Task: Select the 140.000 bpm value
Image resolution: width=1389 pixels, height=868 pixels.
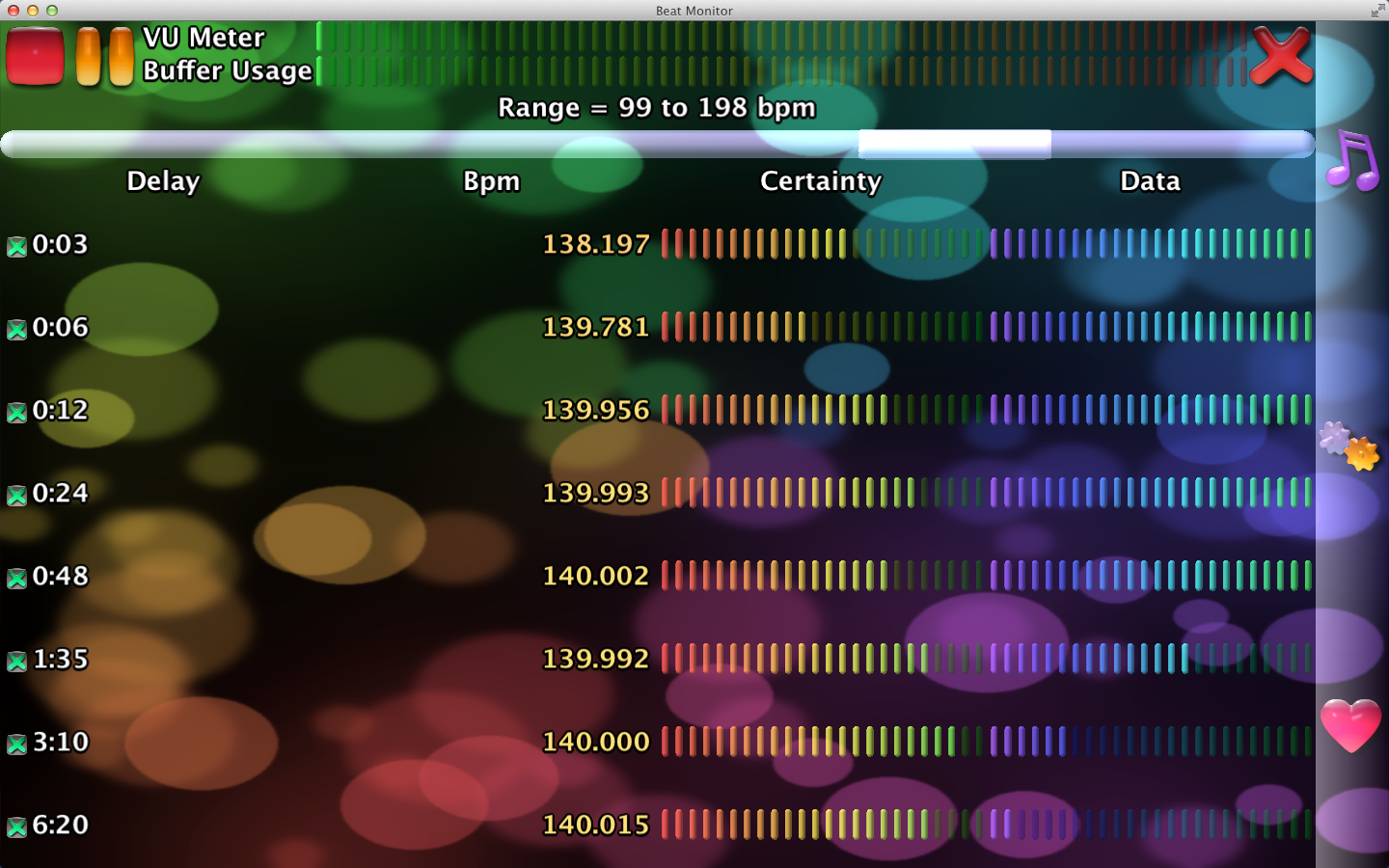Action: [x=596, y=742]
